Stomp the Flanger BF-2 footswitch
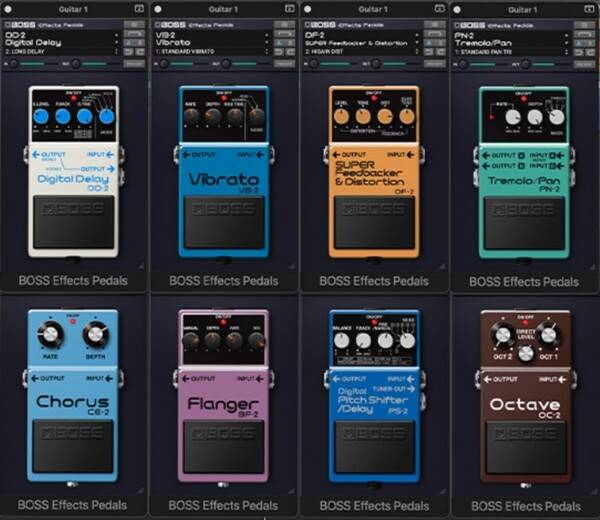 (x=223, y=447)
